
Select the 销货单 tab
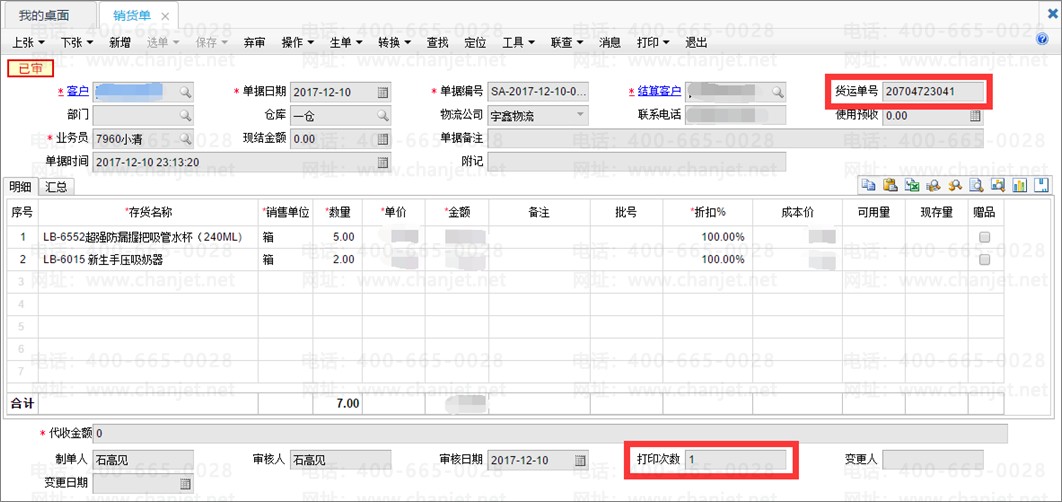click(133, 16)
